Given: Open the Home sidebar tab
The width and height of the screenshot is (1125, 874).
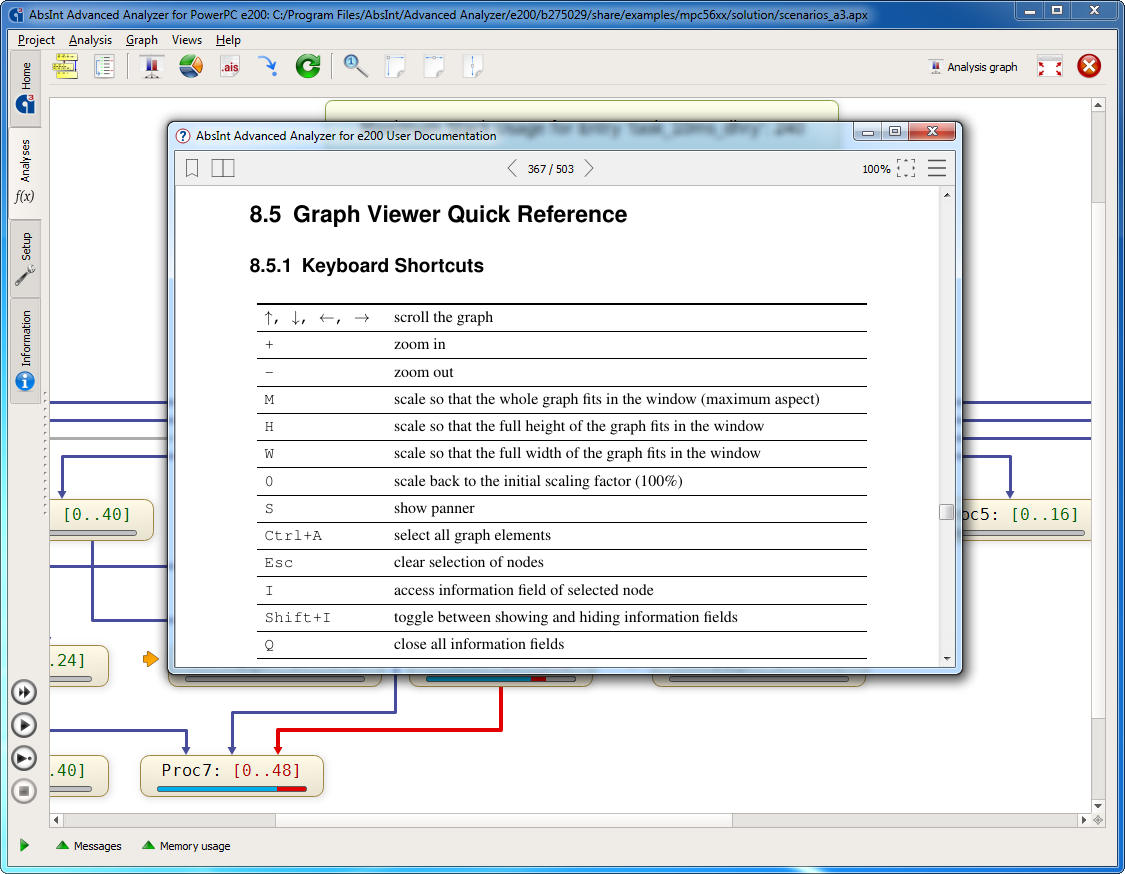Looking at the screenshot, I should click(x=25, y=87).
